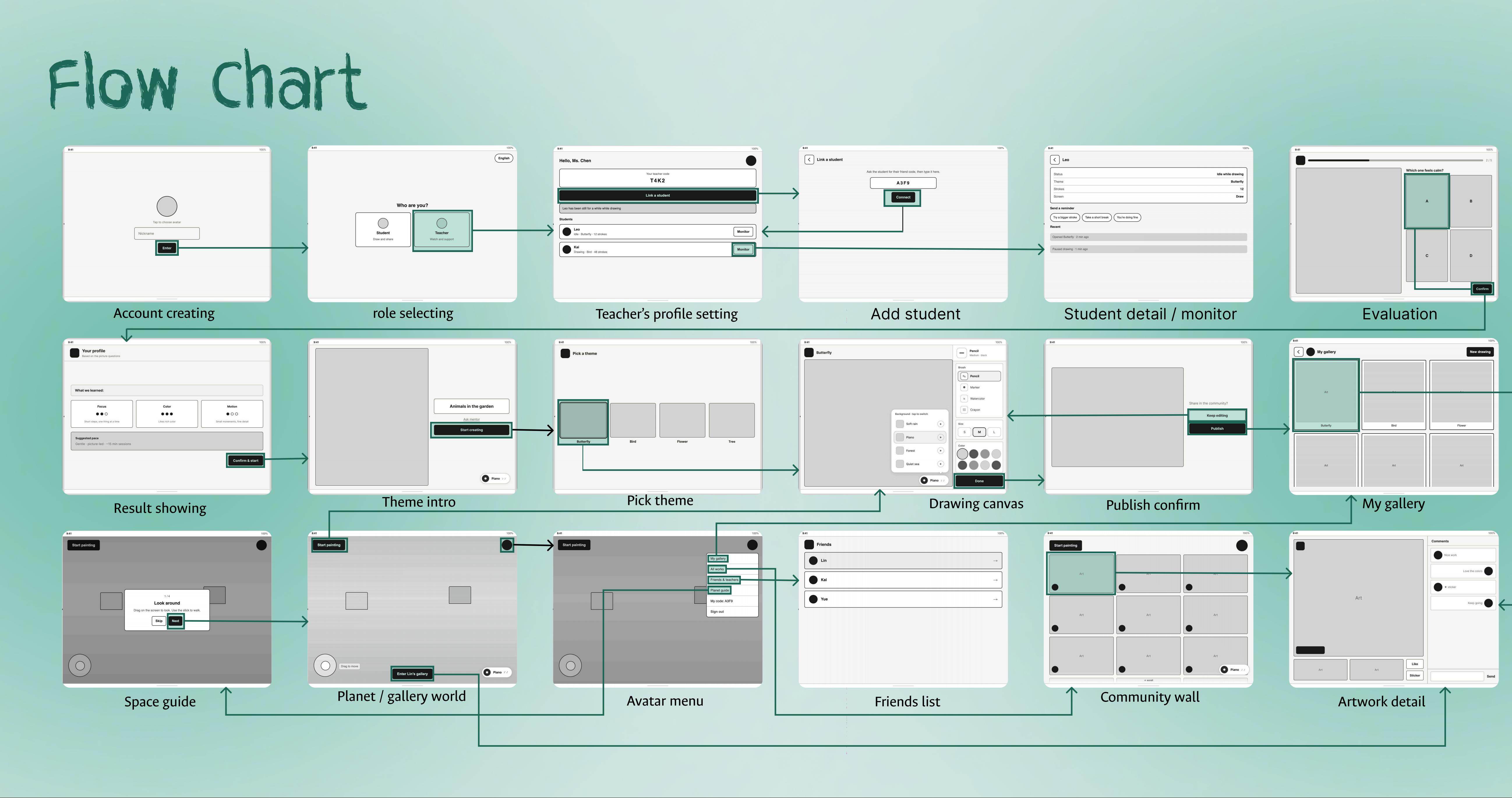Open avatar circle above the Avatar menu list
Image resolution: width=1512 pixels, height=798 pixels.
coord(752,545)
